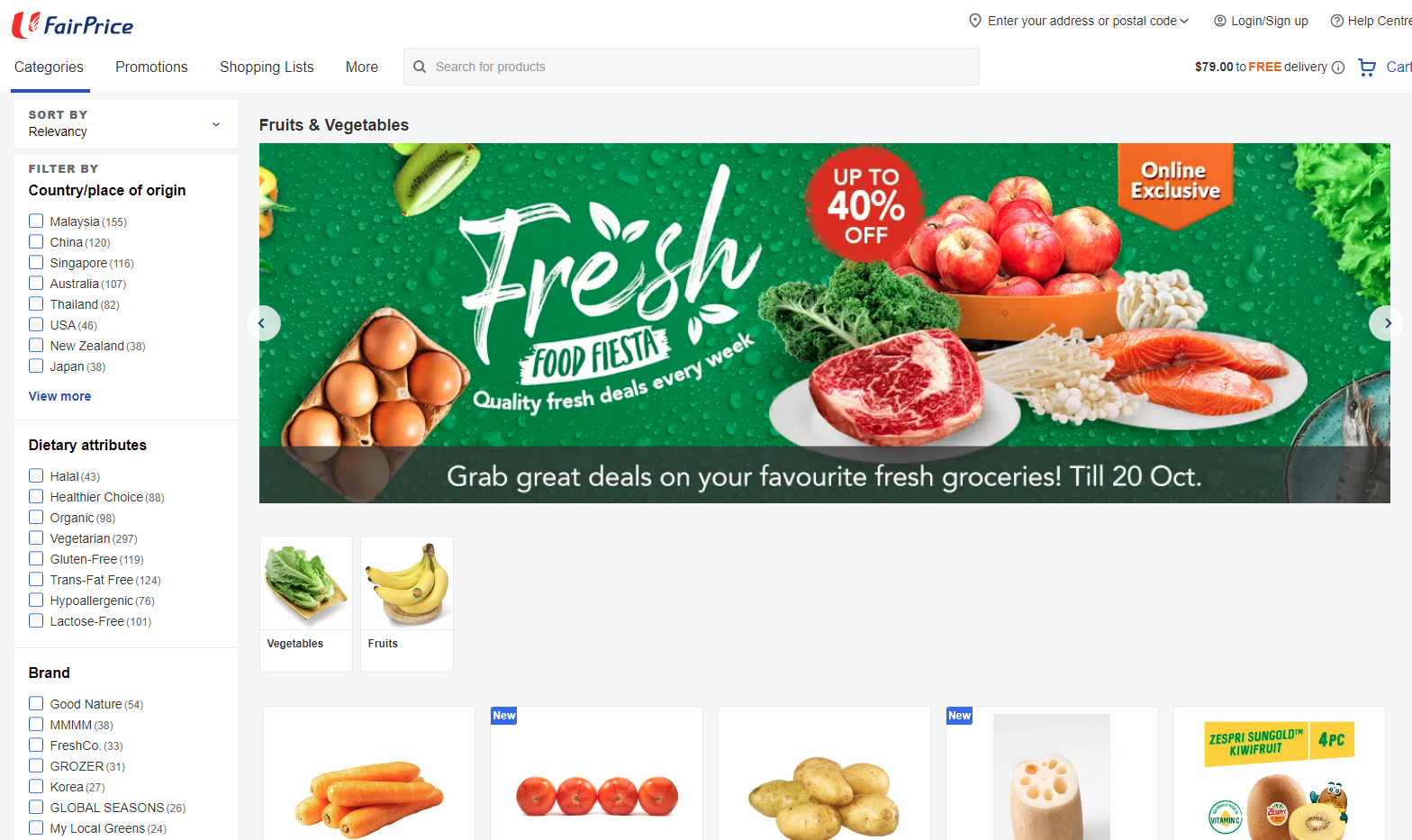The width and height of the screenshot is (1412, 840).
Task: Open the Shopping Lists menu
Action: 267,67
